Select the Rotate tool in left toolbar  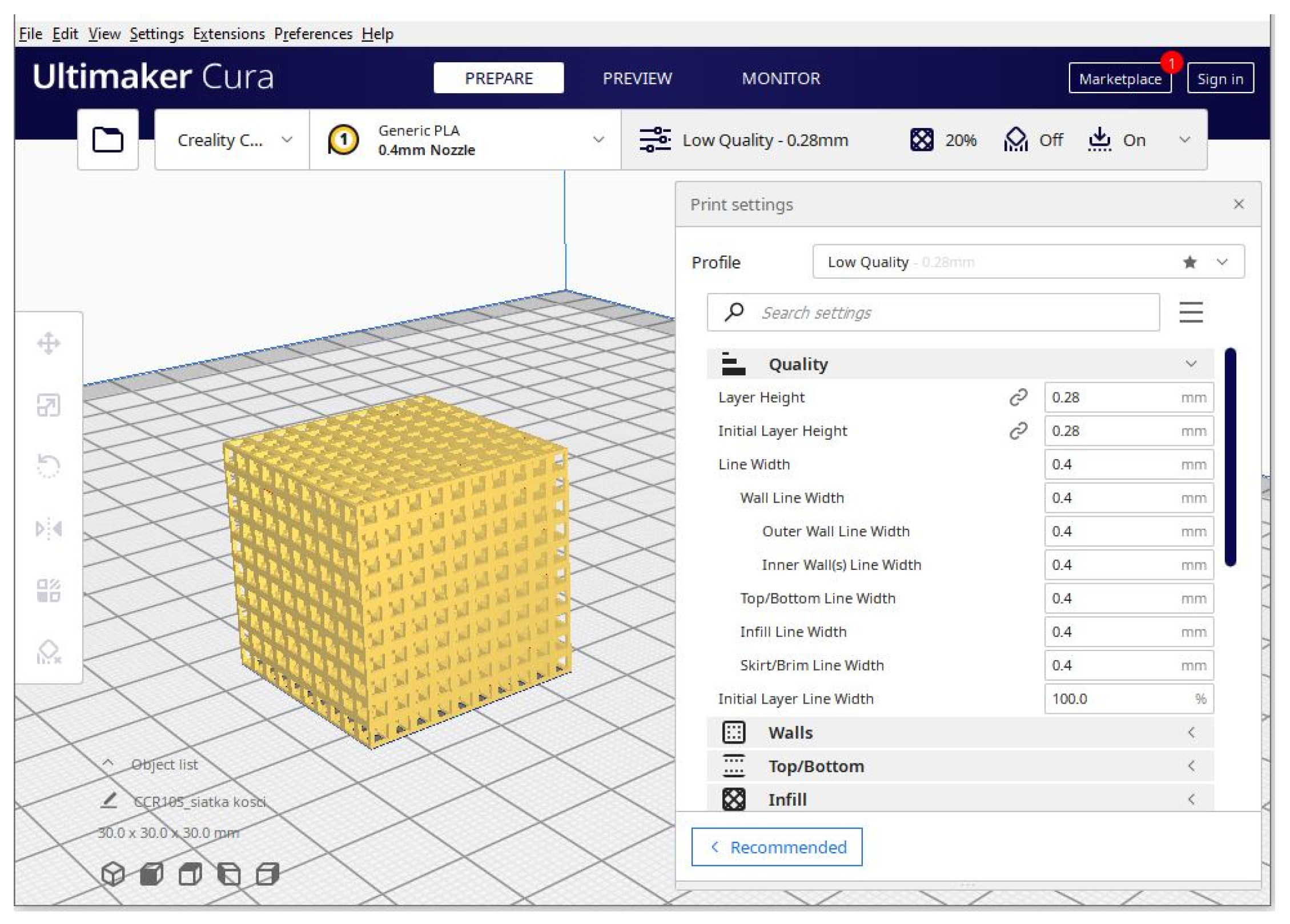(x=49, y=465)
